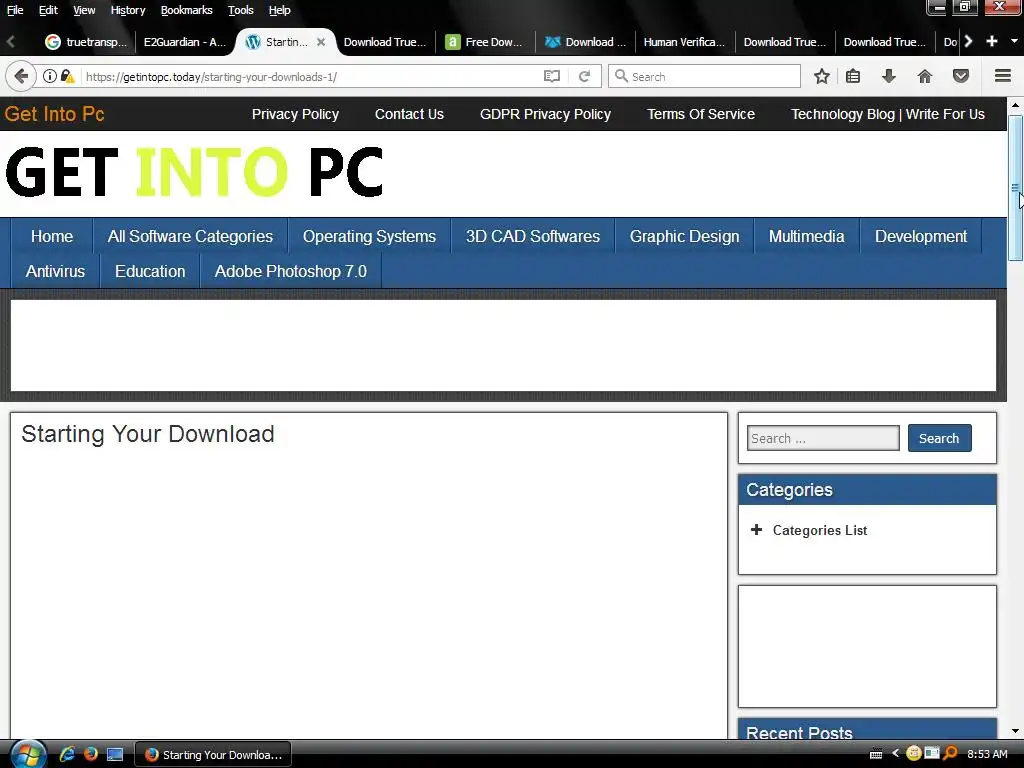Open the Contact Us link
Viewport: 1024px width, 768px height.
[x=409, y=114]
